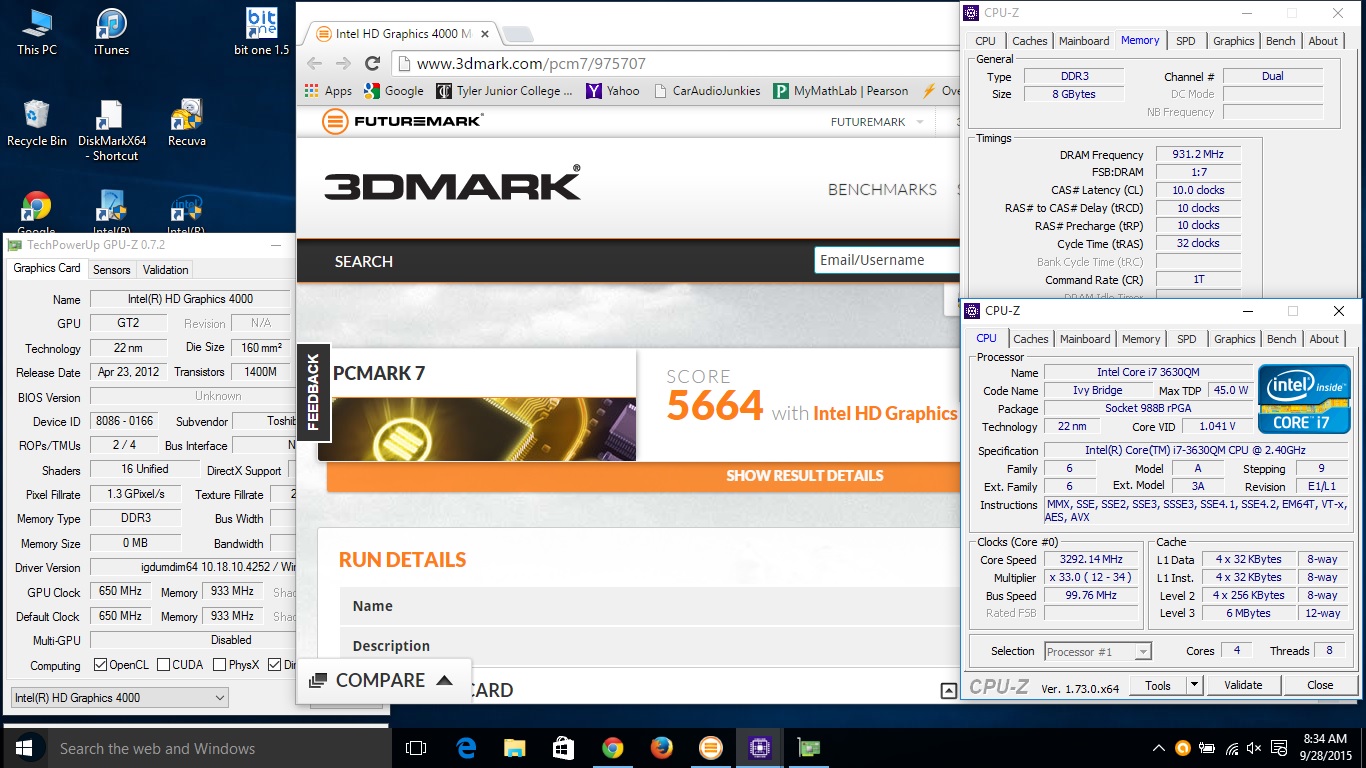Toggle the OpenCL checkbox in GPU-Z
1366x768 pixels.
point(100,665)
